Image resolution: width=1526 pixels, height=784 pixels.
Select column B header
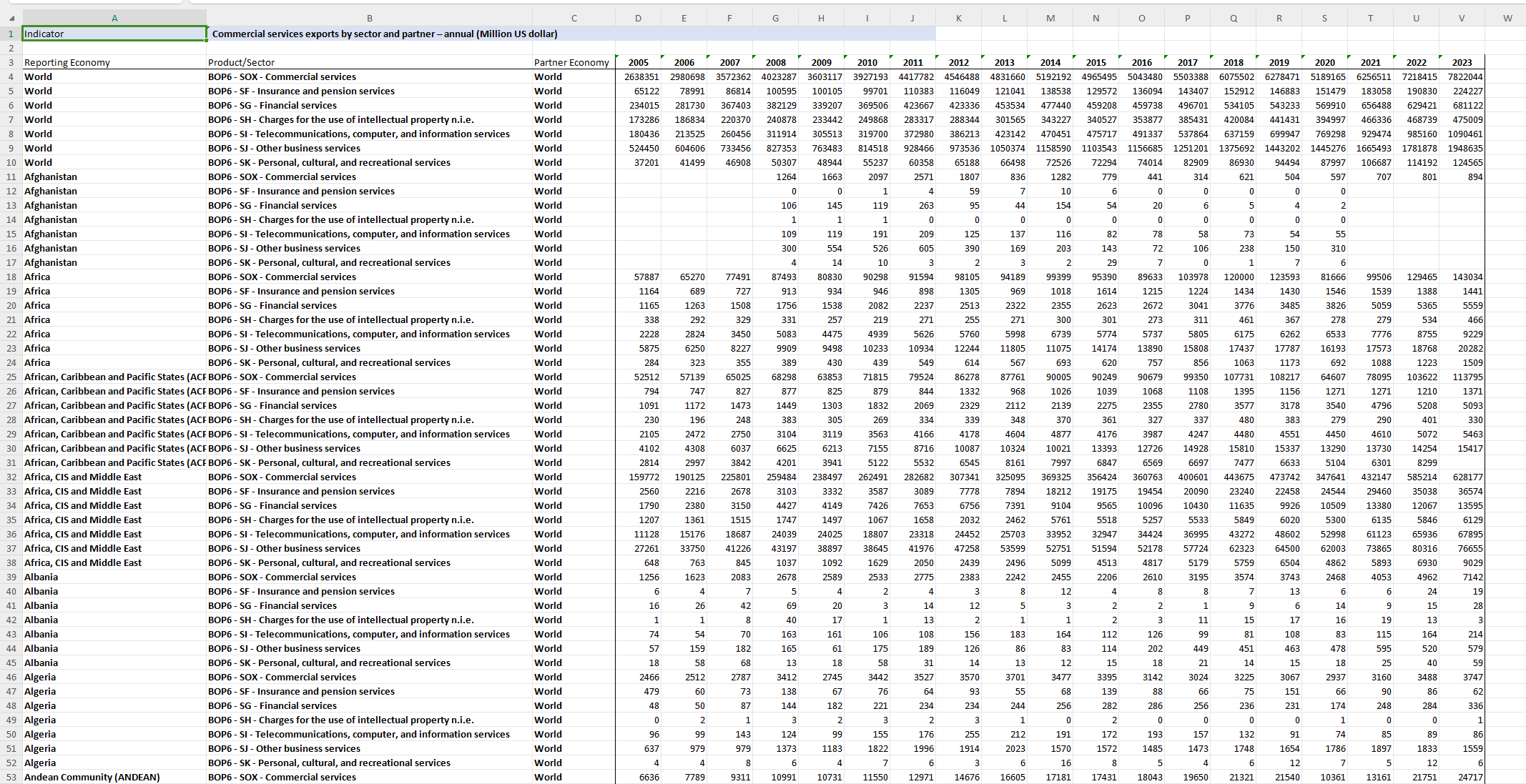369,19
